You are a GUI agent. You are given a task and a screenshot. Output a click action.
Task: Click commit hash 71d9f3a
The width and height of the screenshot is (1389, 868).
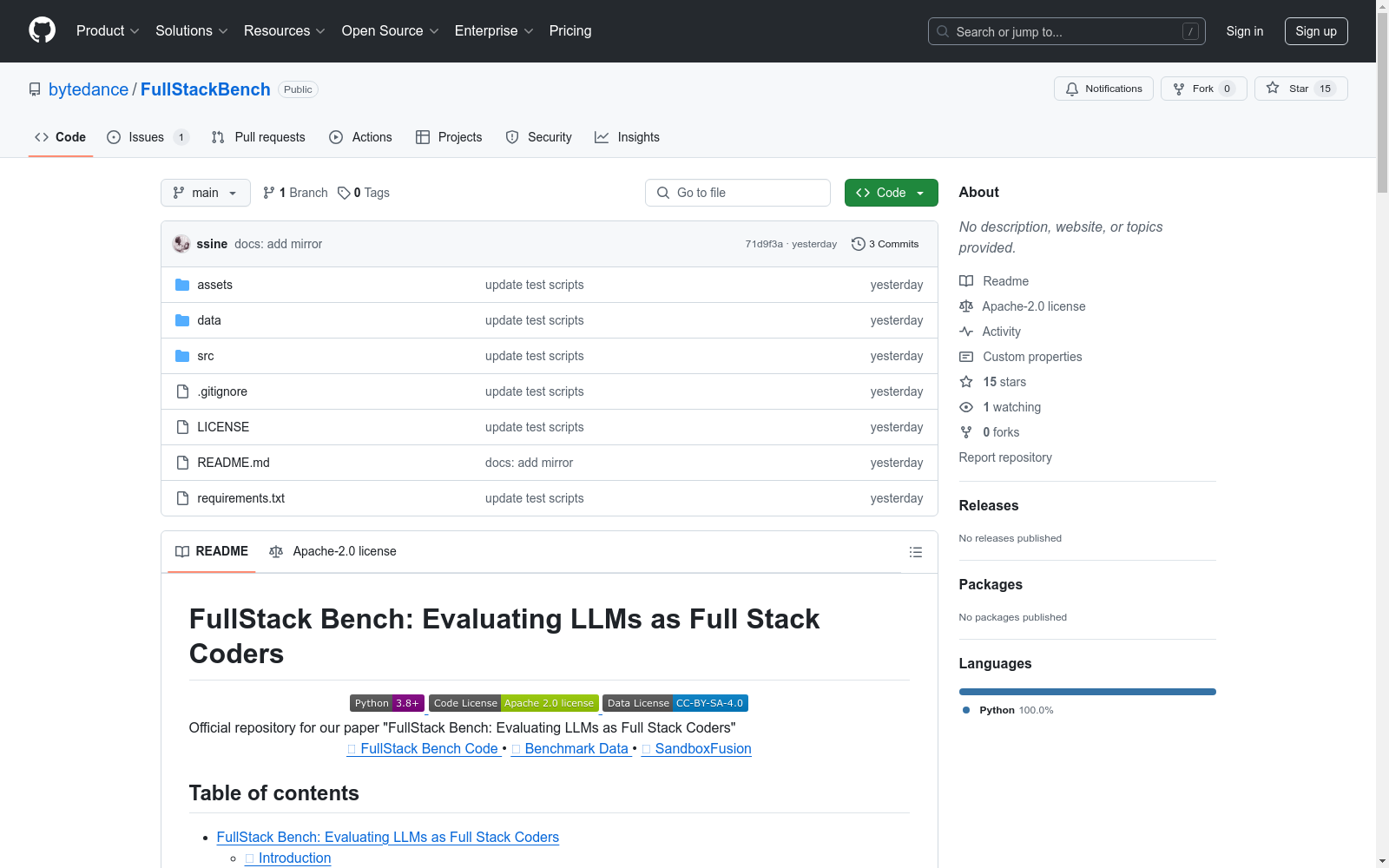tap(764, 244)
